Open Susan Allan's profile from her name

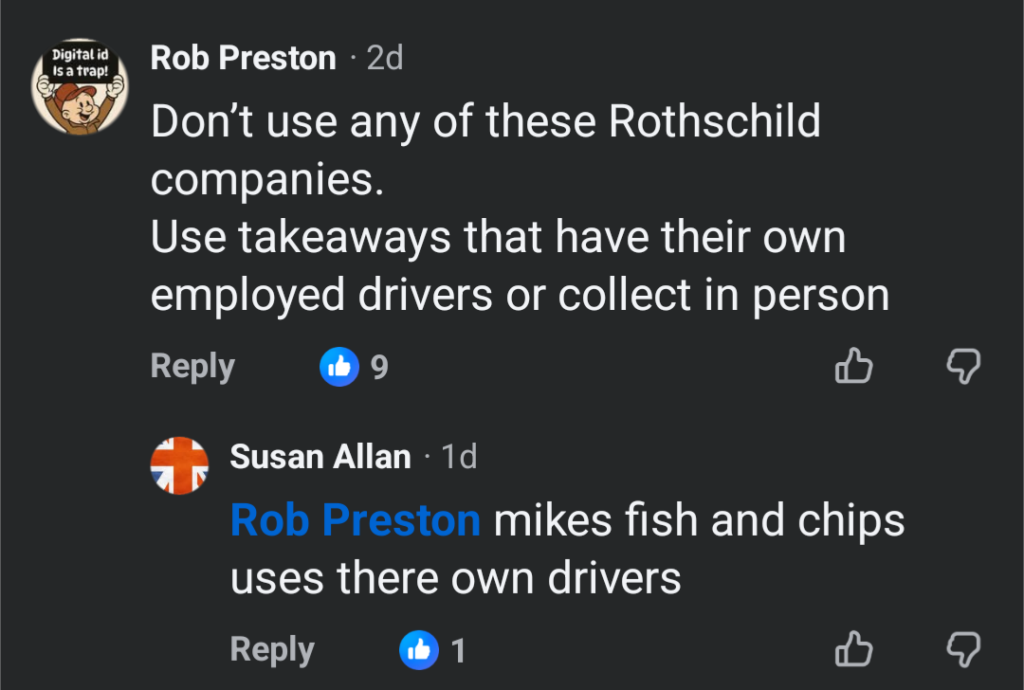click(x=320, y=457)
